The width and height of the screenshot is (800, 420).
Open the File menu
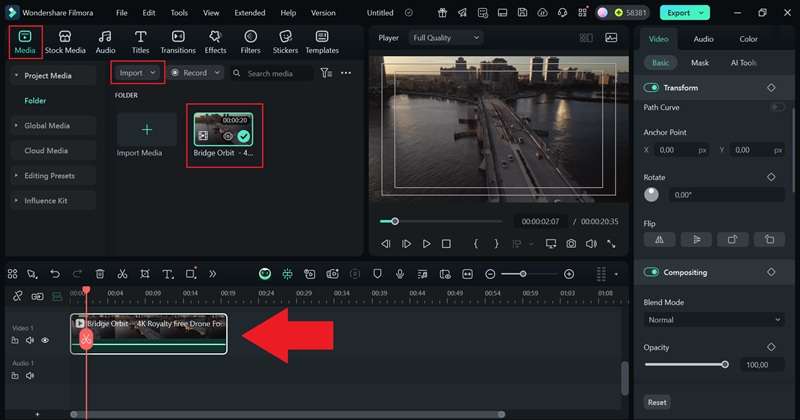121,13
